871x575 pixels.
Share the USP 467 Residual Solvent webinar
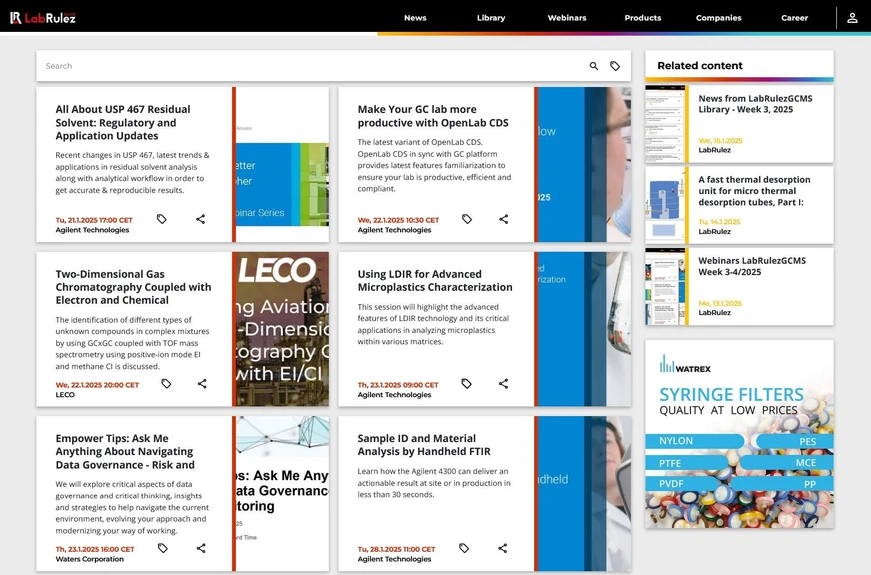201,219
